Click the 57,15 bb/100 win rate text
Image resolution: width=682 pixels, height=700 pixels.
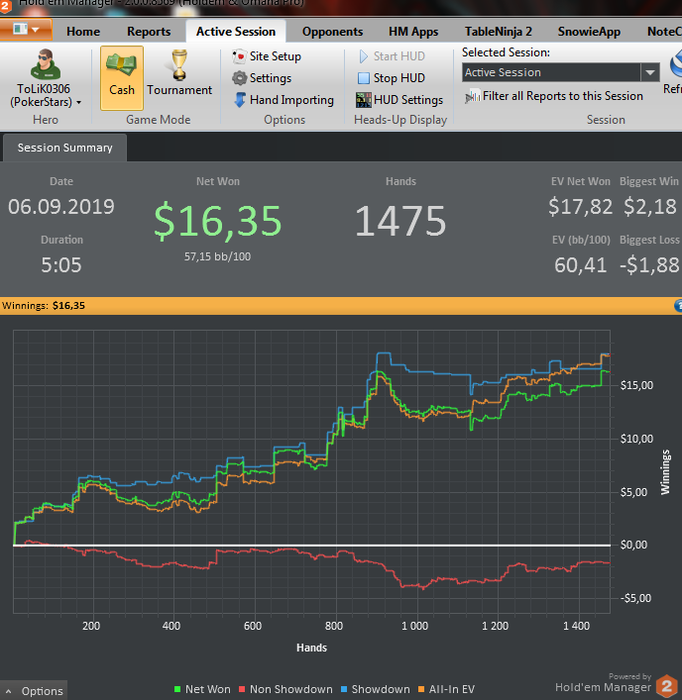coord(217,257)
